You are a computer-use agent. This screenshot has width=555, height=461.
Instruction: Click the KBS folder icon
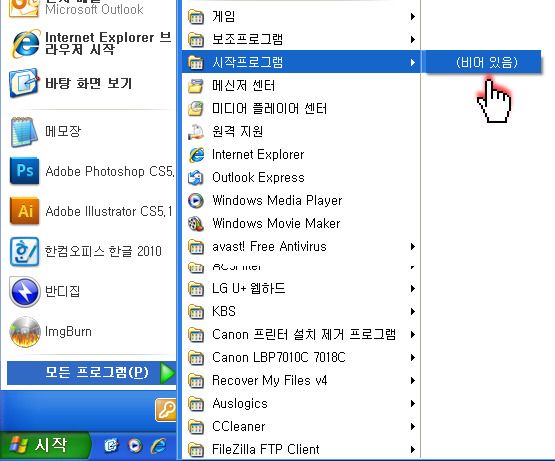(x=196, y=312)
